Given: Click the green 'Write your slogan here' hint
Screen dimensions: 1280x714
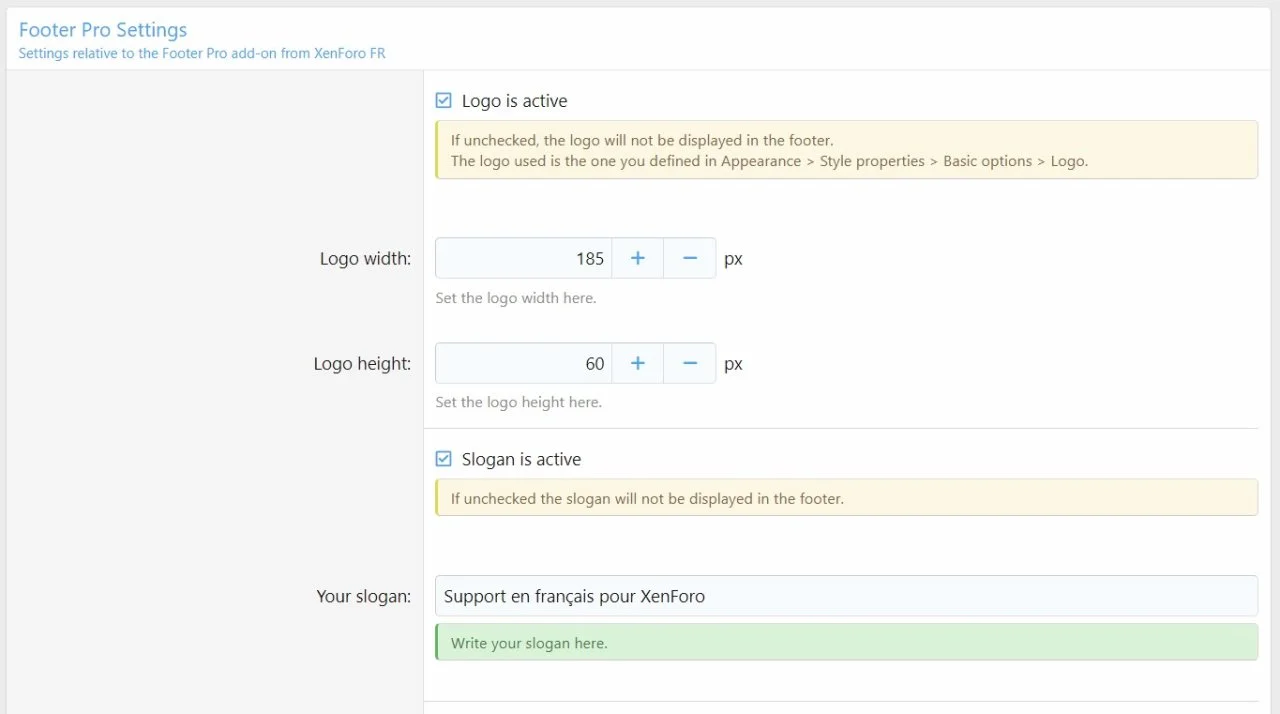Looking at the screenshot, I should coord(845,642).
